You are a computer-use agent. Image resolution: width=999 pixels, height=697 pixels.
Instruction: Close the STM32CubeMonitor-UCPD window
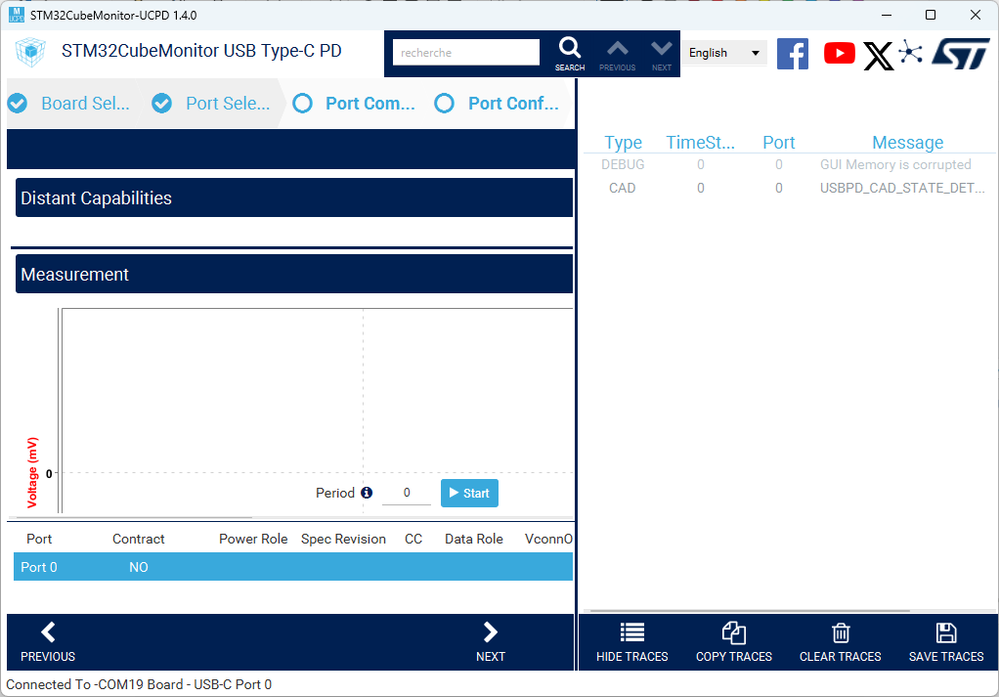975,15
